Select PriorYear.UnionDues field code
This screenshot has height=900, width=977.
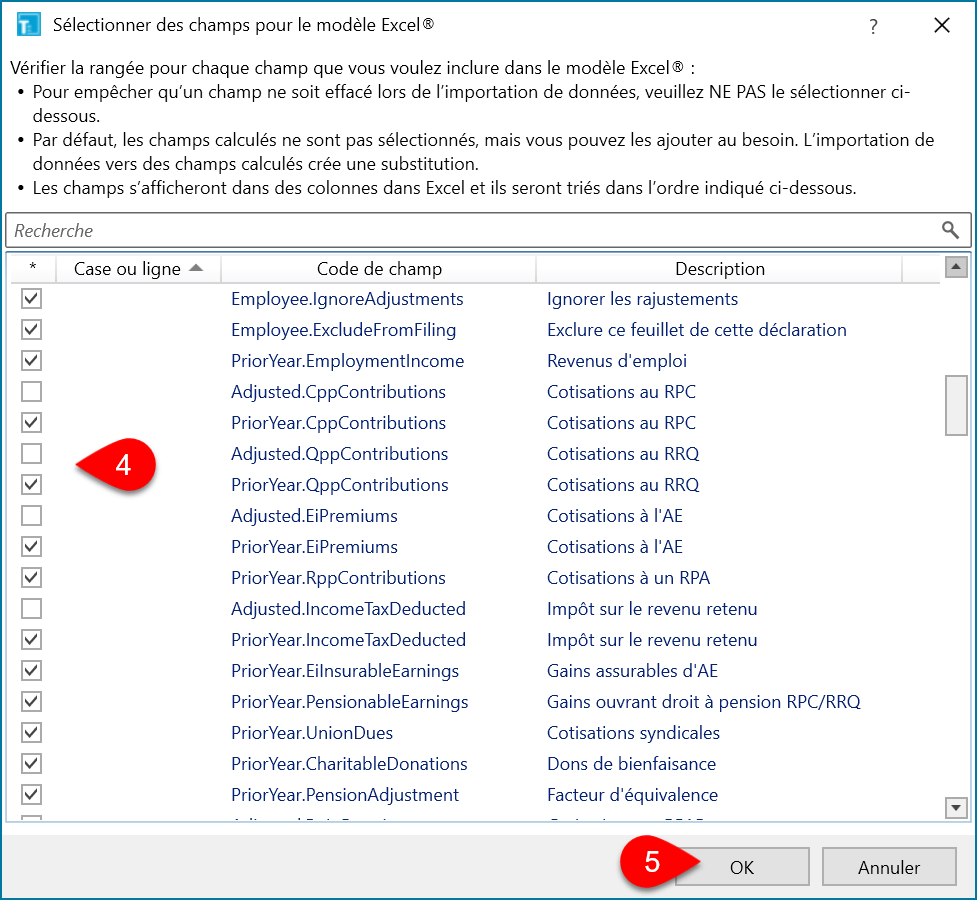pyautogui.click(x=312, y=733)
